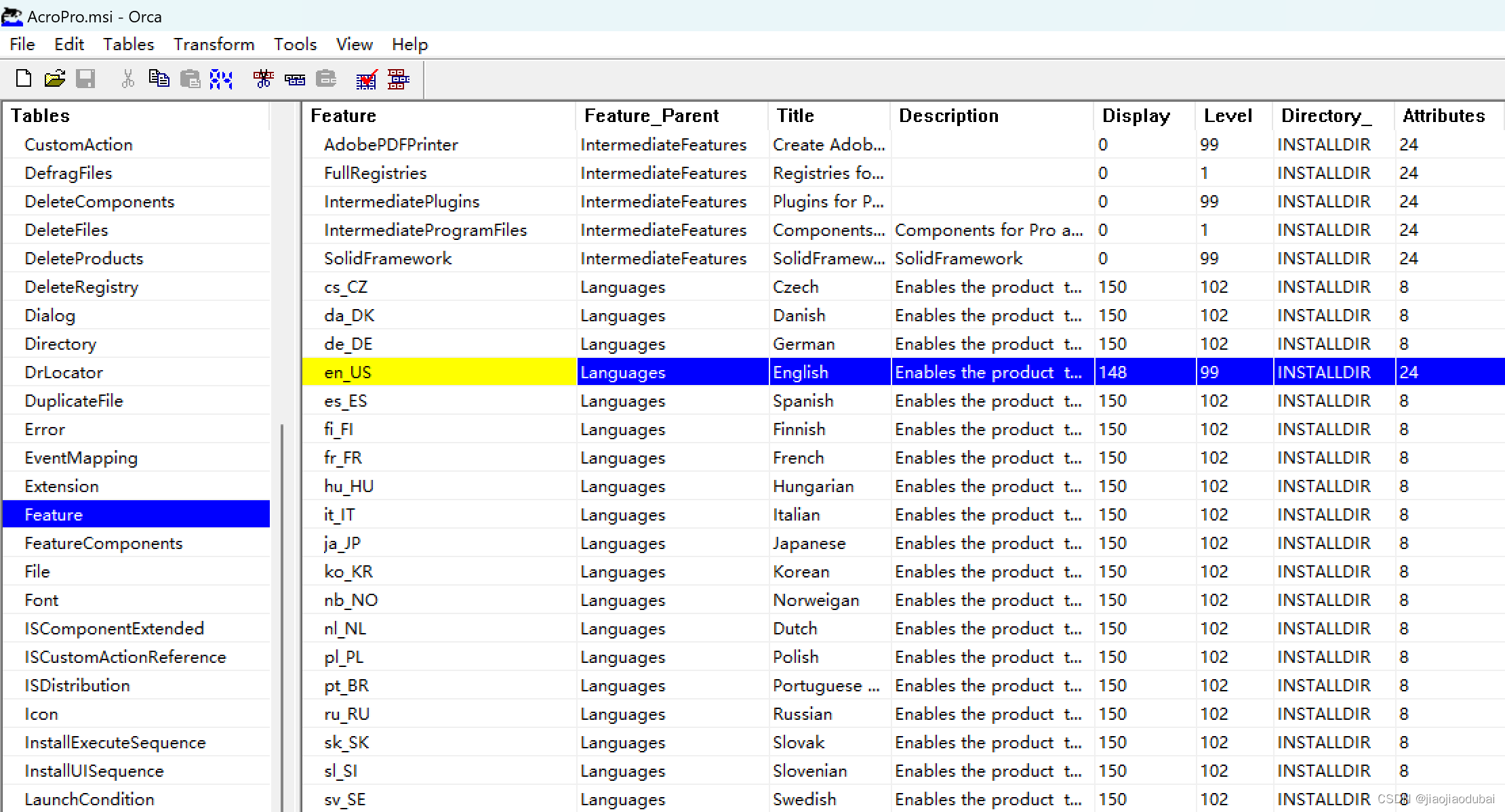
Task: Click the rightmost tables icon in the toolbar
Action: 398,79
